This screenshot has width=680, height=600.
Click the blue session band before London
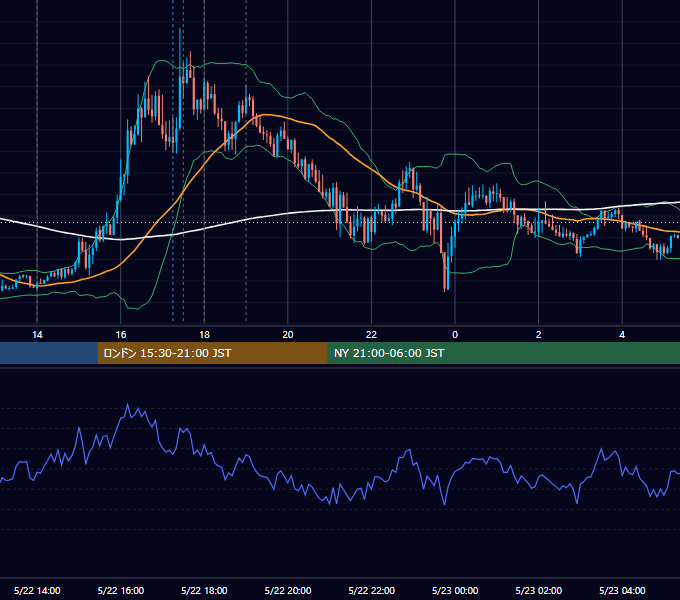coord(49,353)
